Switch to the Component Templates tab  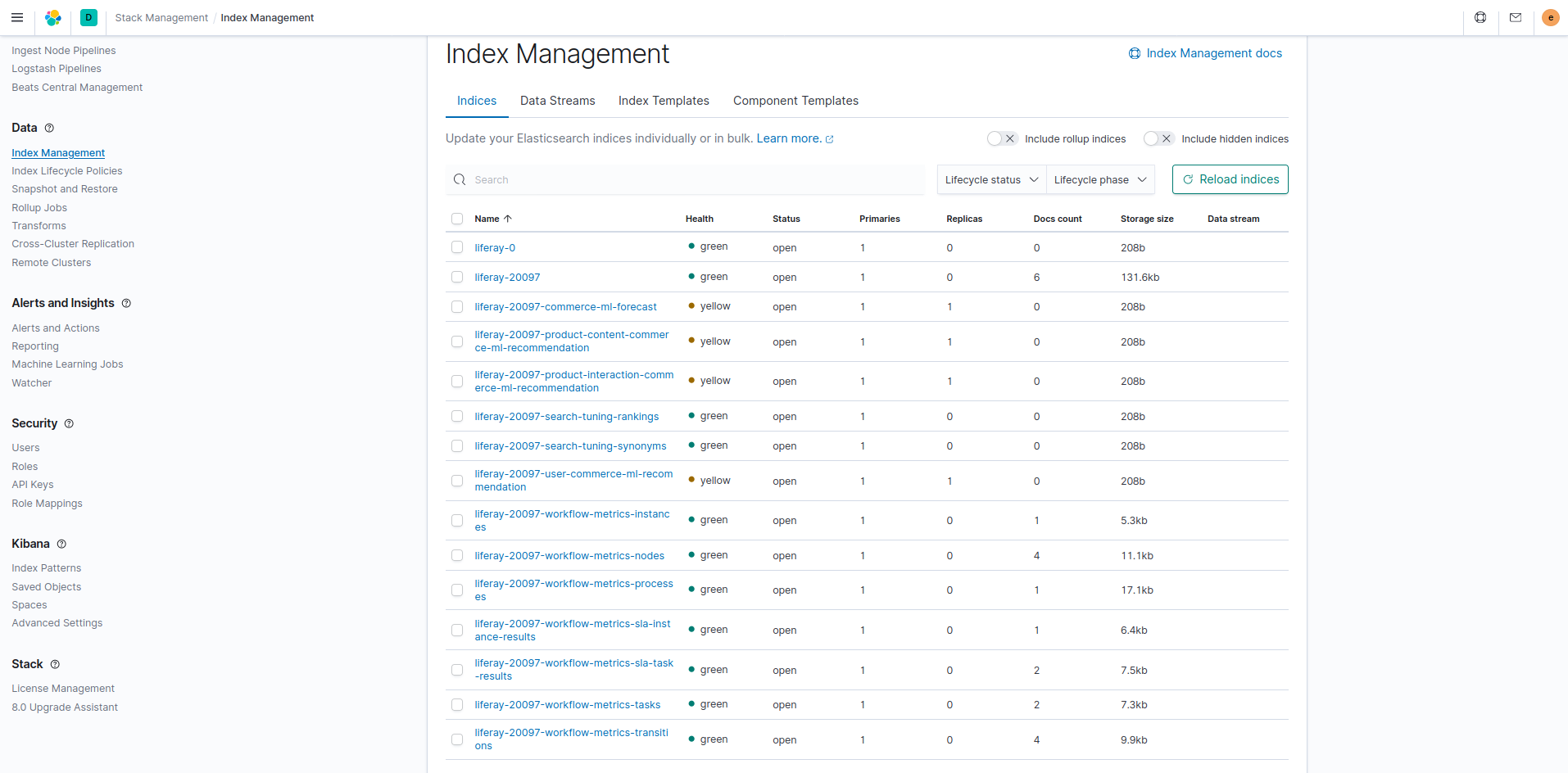point(795,101)
